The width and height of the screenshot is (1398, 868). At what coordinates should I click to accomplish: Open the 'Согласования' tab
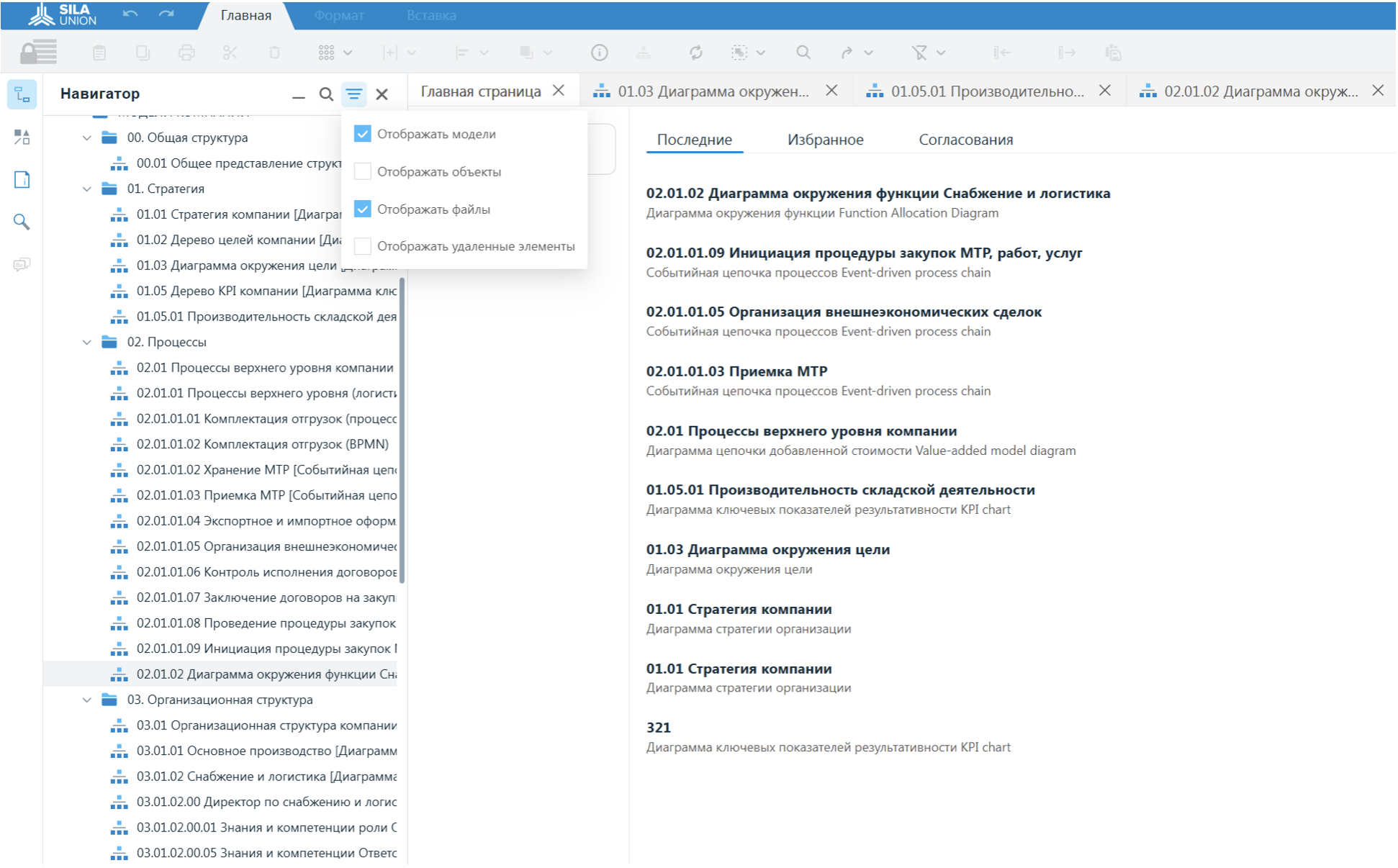coord(965,140)
